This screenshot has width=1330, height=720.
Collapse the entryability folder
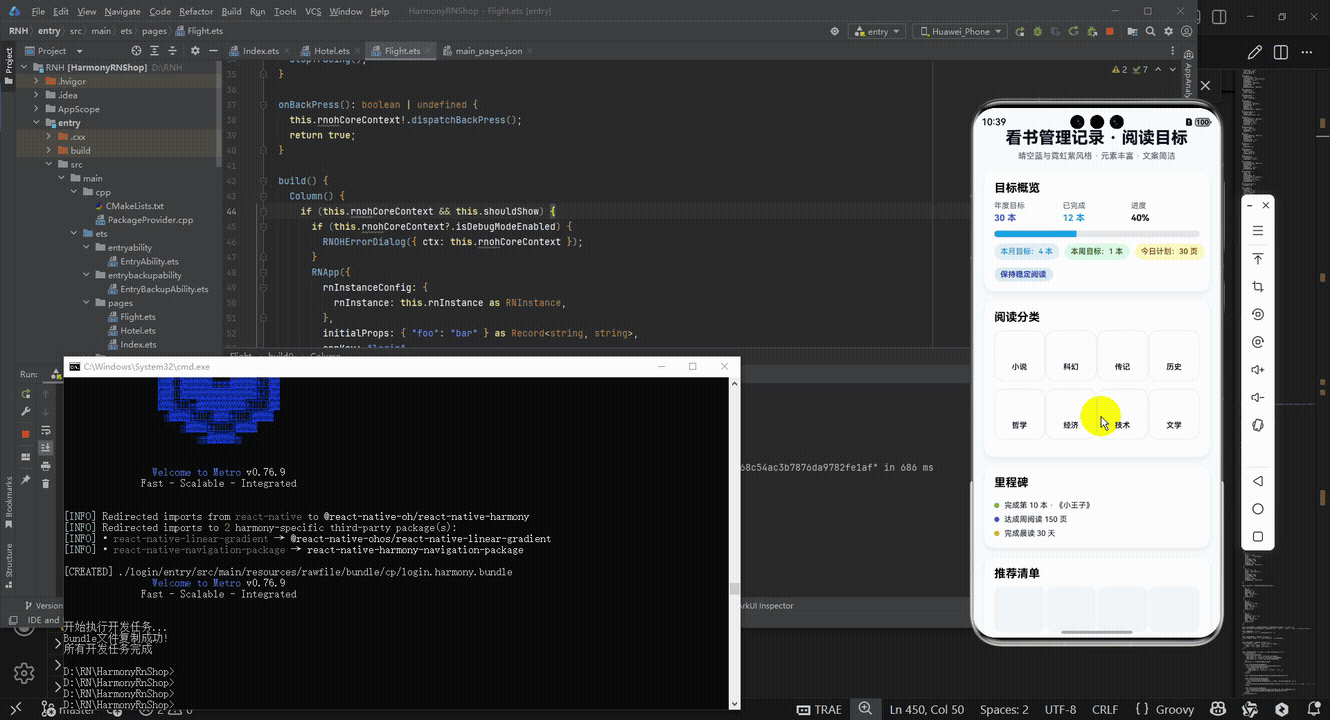pos(86,247)
